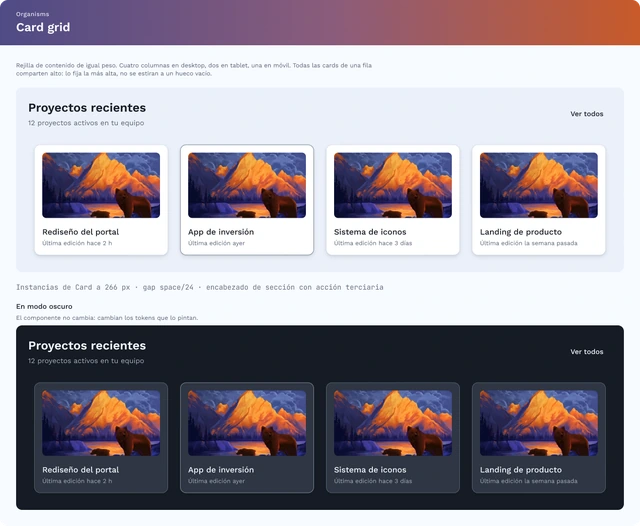The image size is (640, 526).
Task: Click '12 proyectos activos en tu equipo' in light section
Action: (x=86, y=123)
